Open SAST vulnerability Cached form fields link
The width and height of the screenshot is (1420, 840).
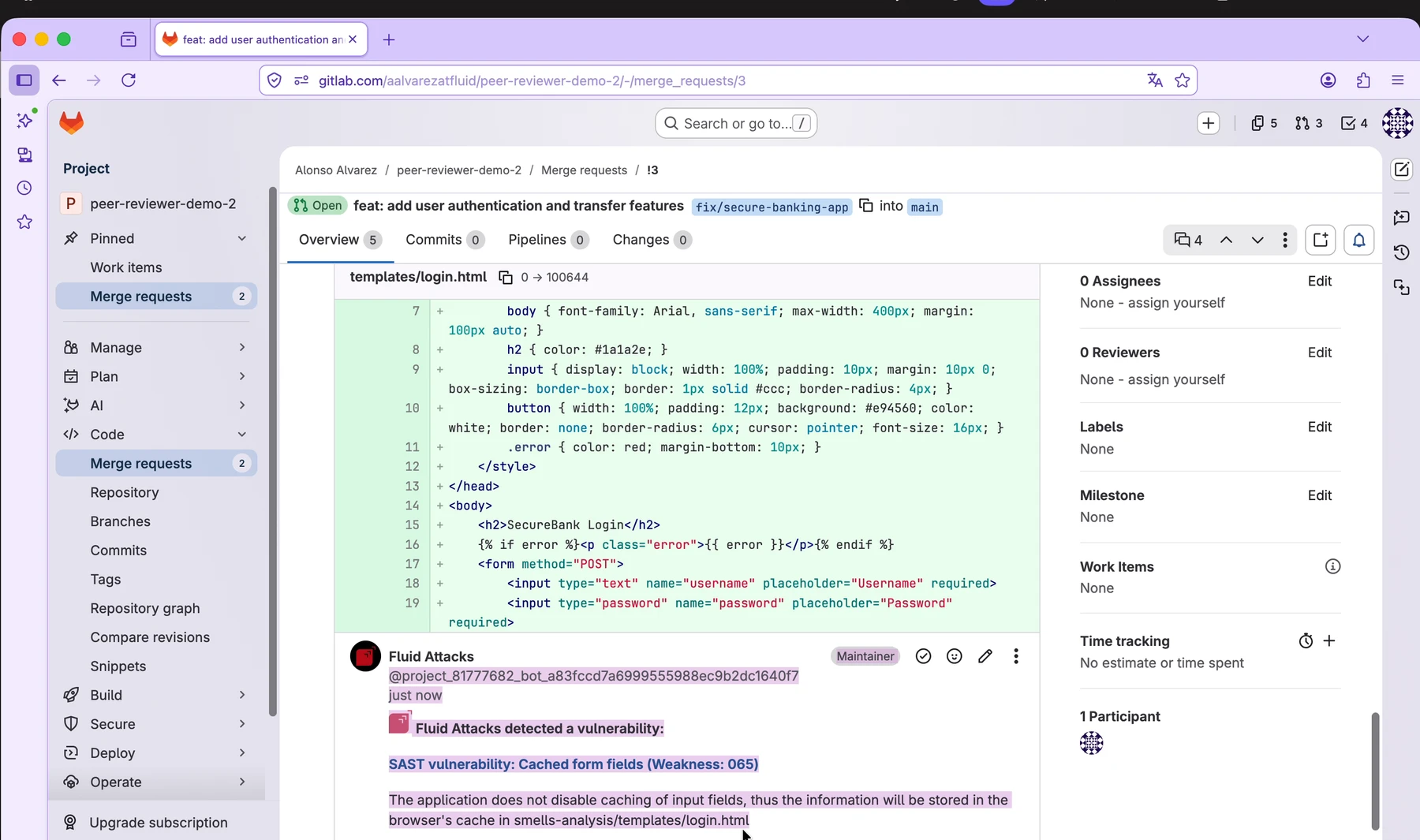[x=574, y=764]
